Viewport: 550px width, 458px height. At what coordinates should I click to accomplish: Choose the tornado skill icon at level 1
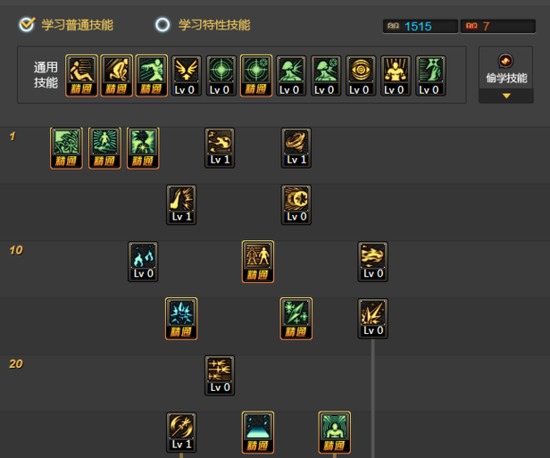(x=296, y=148)
